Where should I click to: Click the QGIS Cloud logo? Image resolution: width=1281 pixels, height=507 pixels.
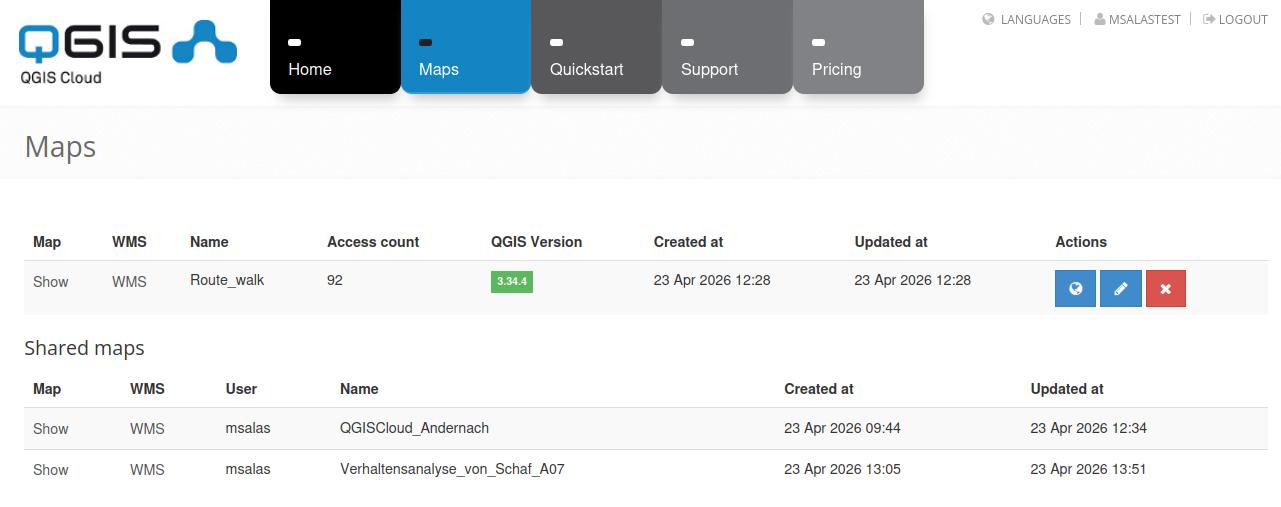127,51
